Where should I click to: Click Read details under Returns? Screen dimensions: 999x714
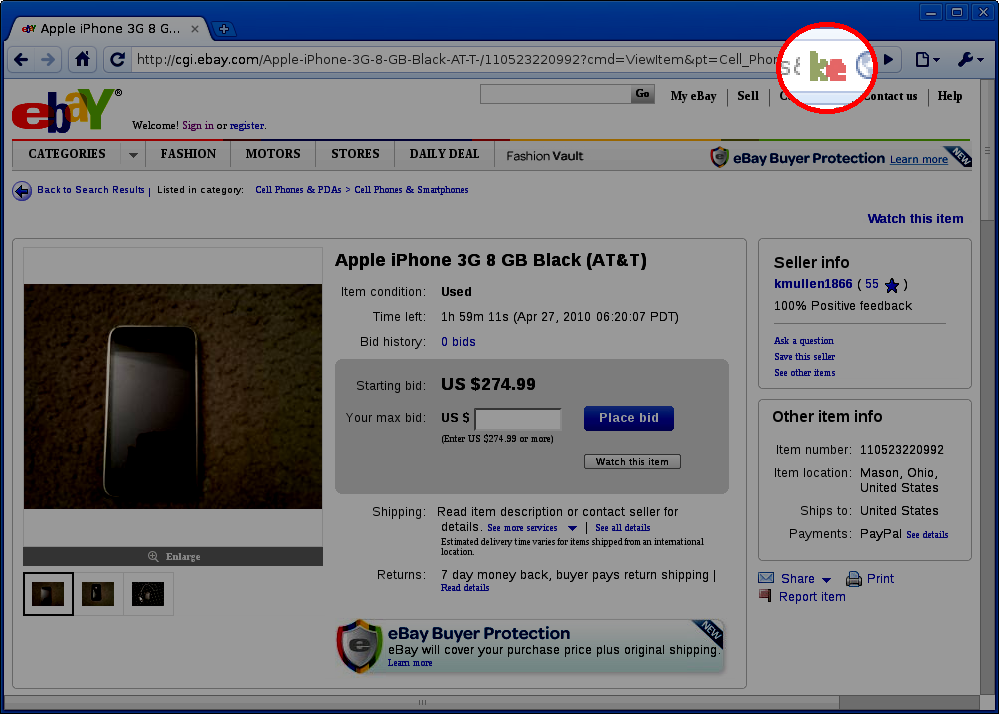pos(465,588)
